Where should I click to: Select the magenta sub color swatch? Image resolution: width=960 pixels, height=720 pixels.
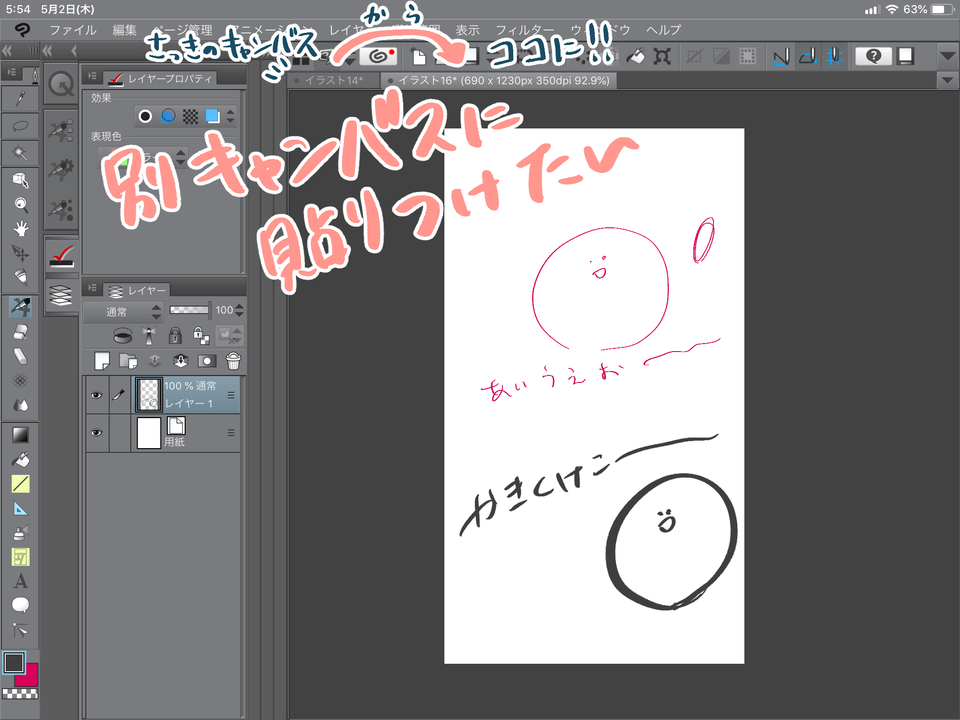(28, 675)
